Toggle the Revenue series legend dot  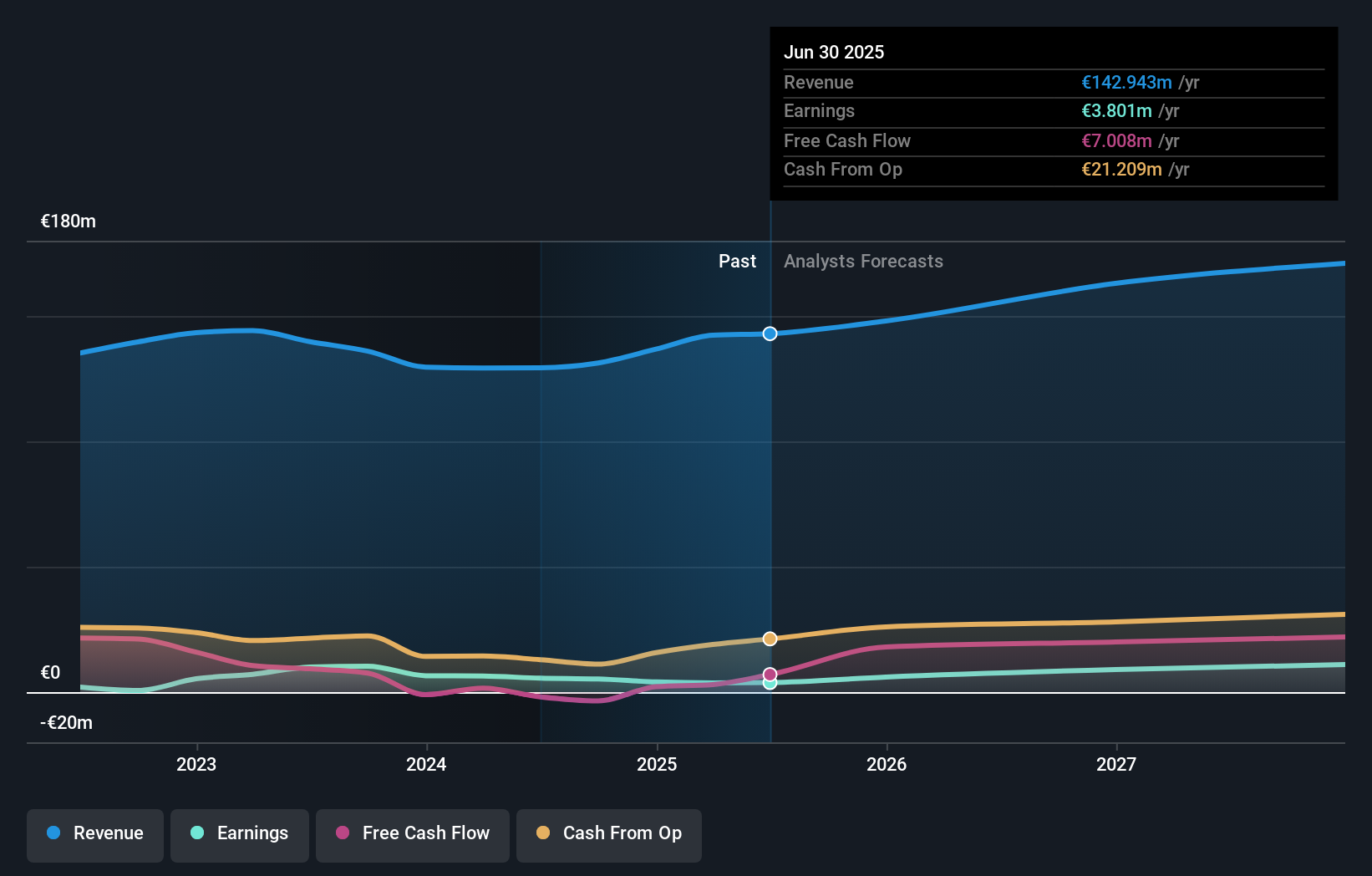(53, 833)
